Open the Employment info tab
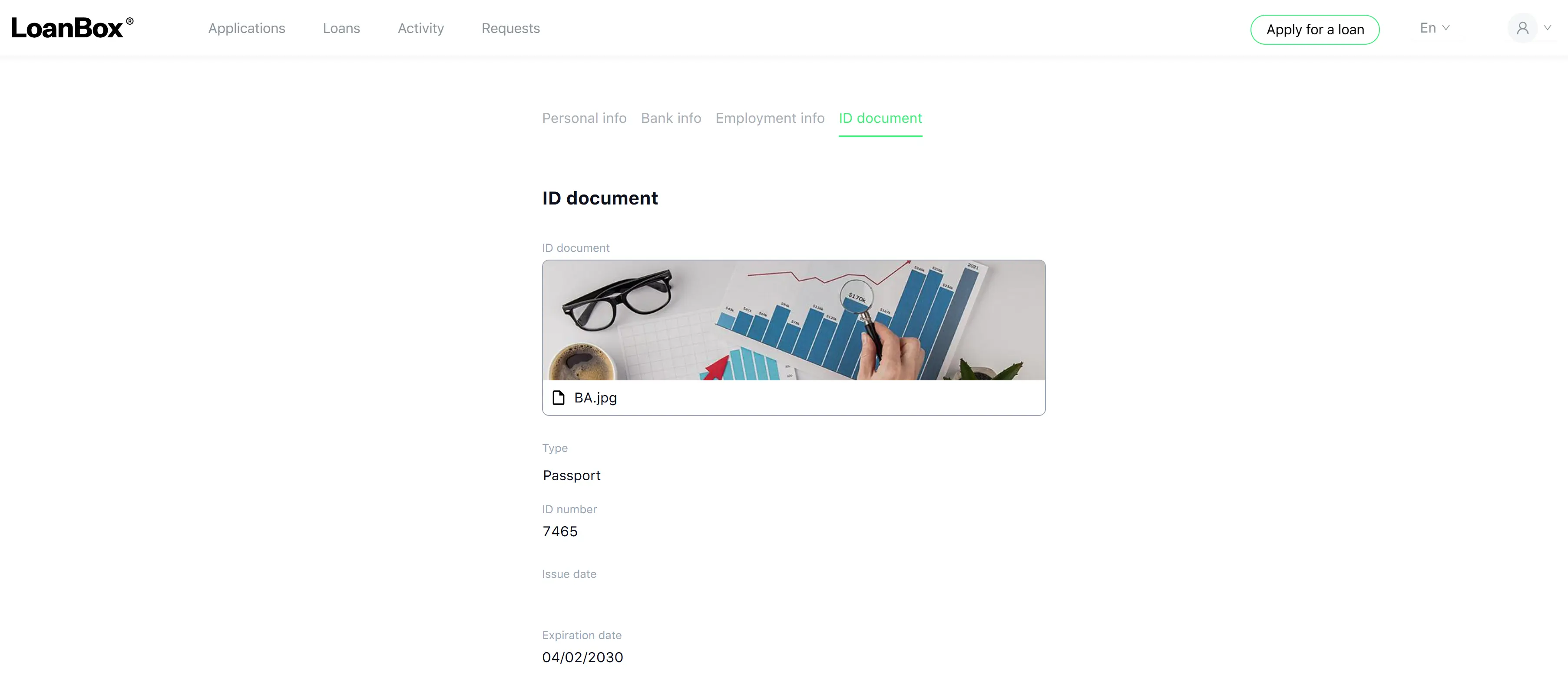Image resolution: width=1568 pixels, height=676 pixels. [x=769, y=118]
